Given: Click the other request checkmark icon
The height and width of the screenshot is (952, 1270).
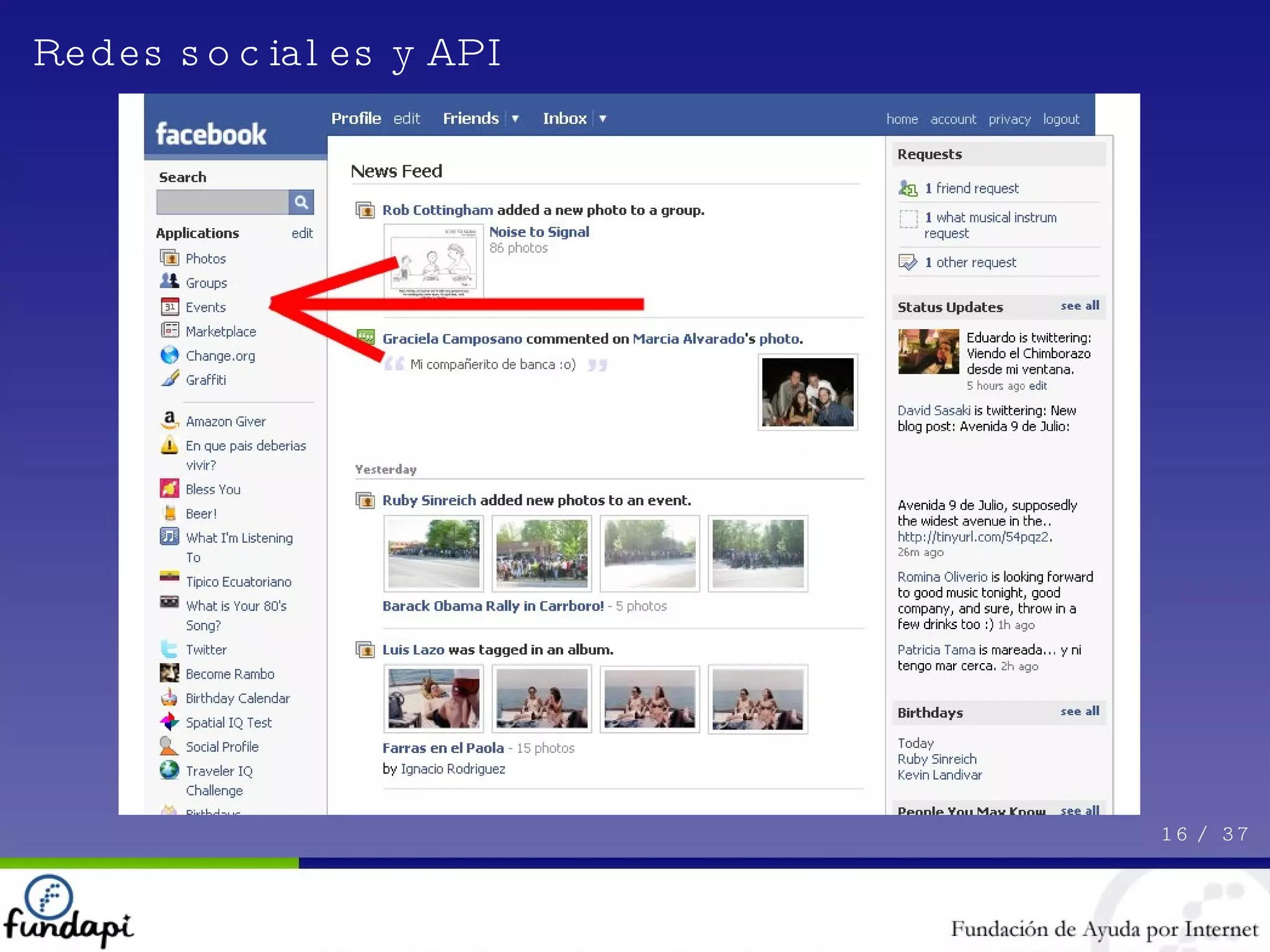Looking at the screenshot, I should coord(908,262).
